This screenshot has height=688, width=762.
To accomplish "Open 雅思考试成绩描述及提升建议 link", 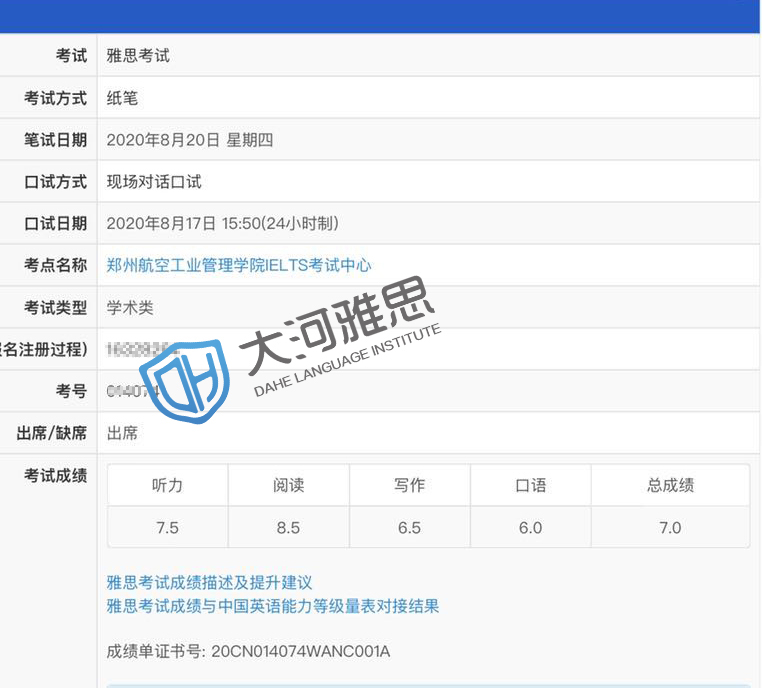I will tap(209, 582).
